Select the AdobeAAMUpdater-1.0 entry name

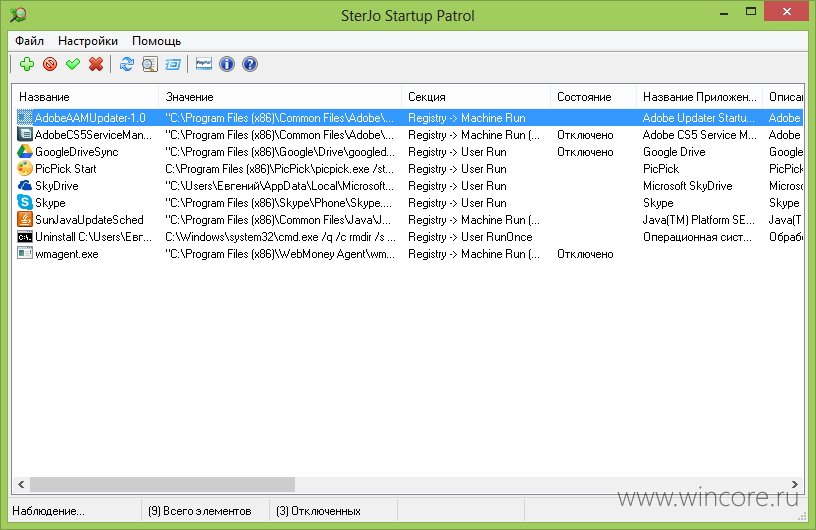91,118
